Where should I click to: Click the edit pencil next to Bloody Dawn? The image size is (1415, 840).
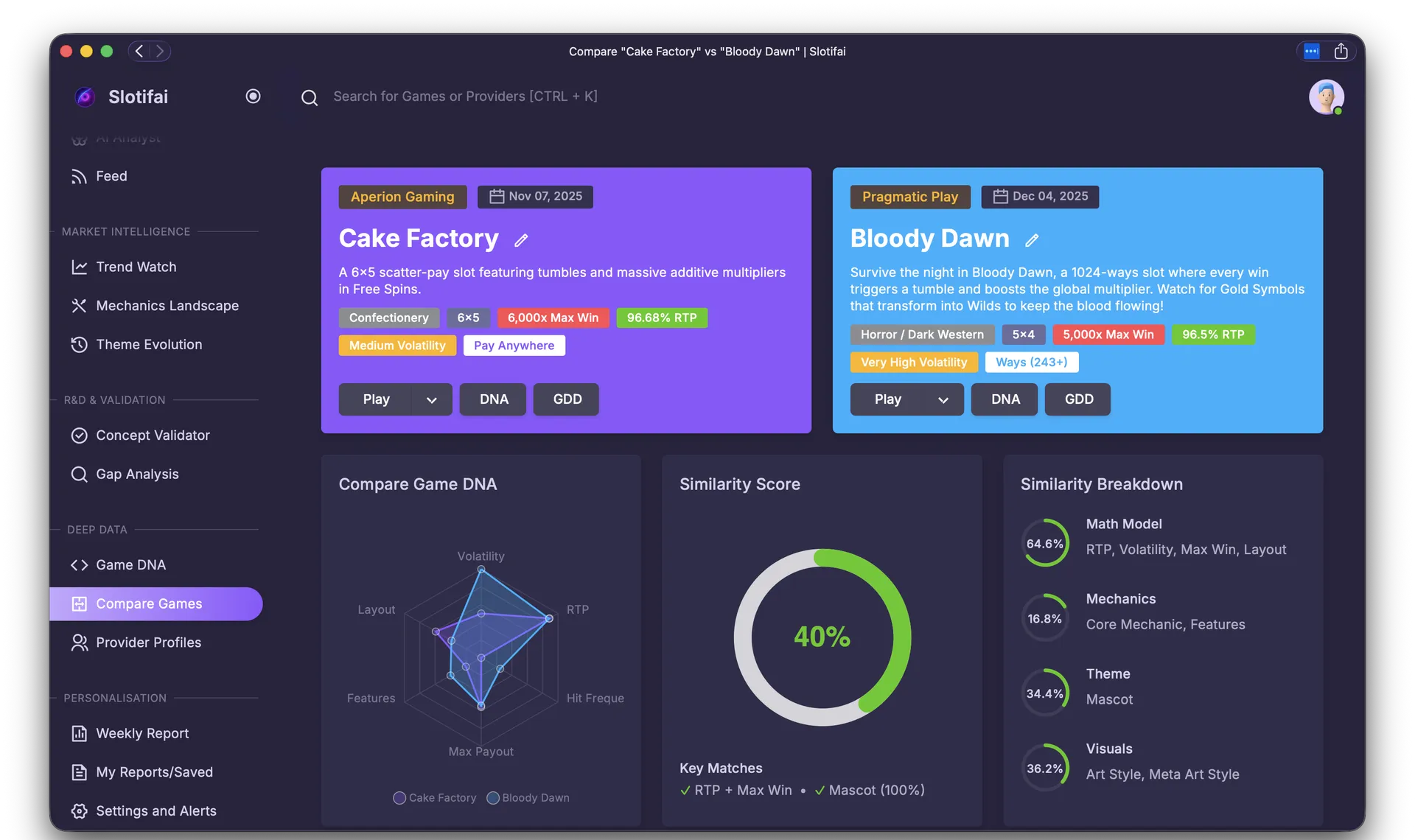click(1032, 240)
